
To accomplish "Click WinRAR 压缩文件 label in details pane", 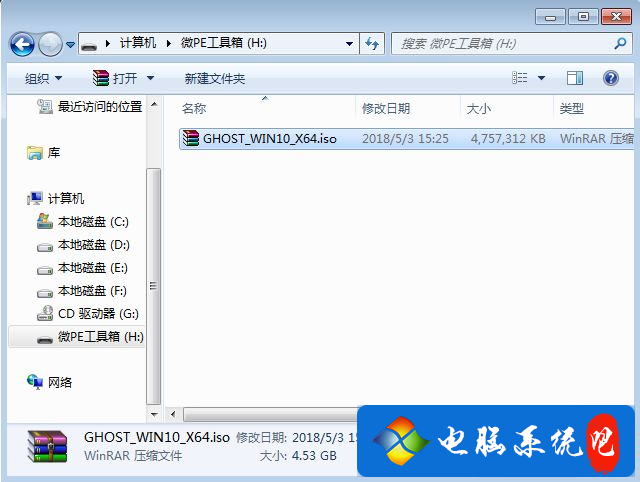I will point(133,455).
